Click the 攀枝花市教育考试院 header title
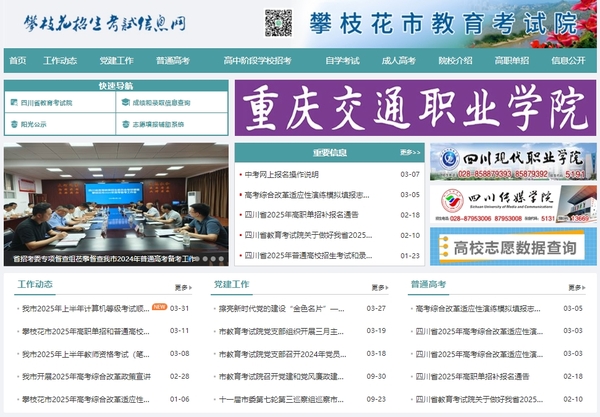The height and width of the screenshot is (417, 600). click(x=443, y=23)
